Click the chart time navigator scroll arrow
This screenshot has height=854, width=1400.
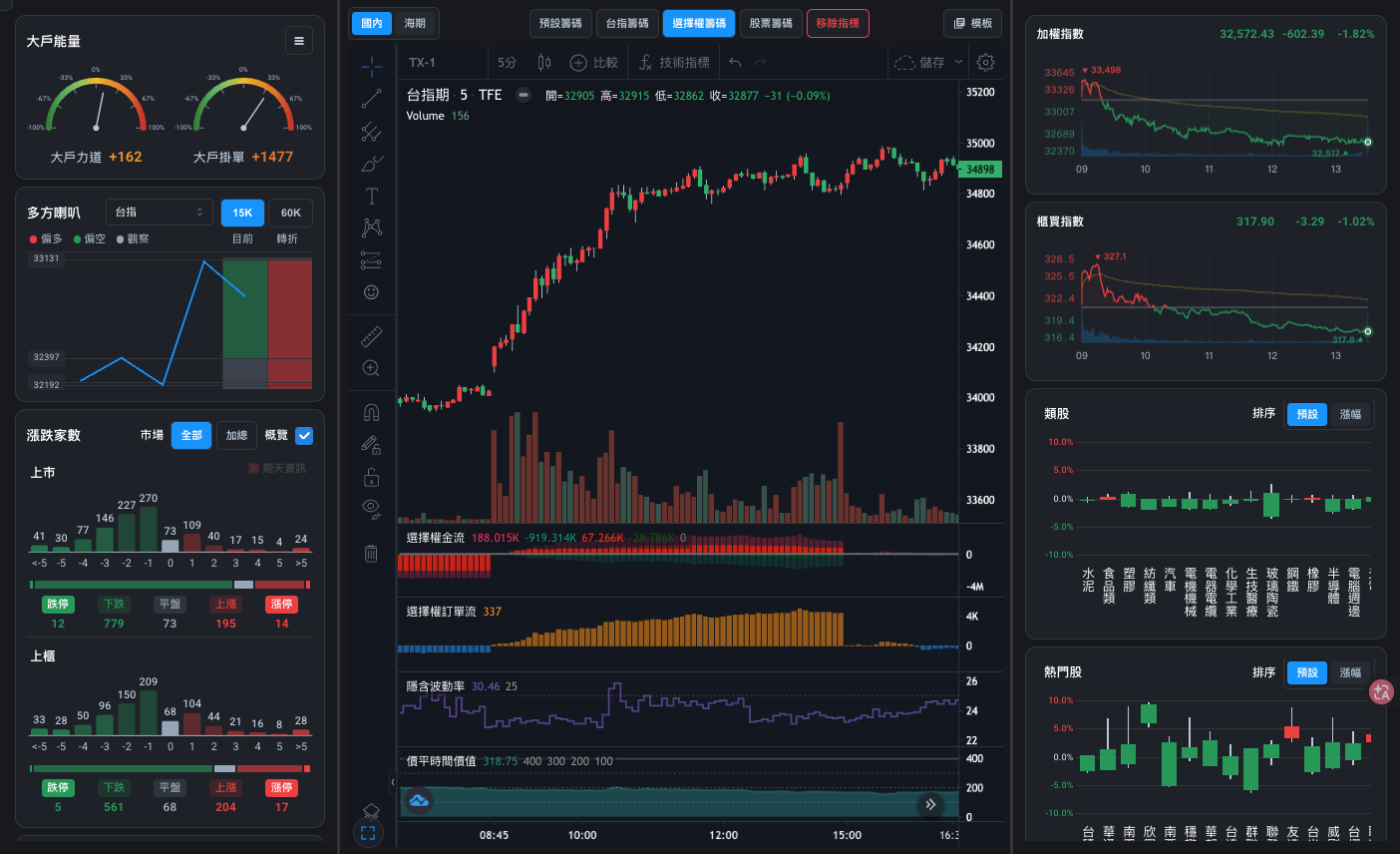pos(930,804)
